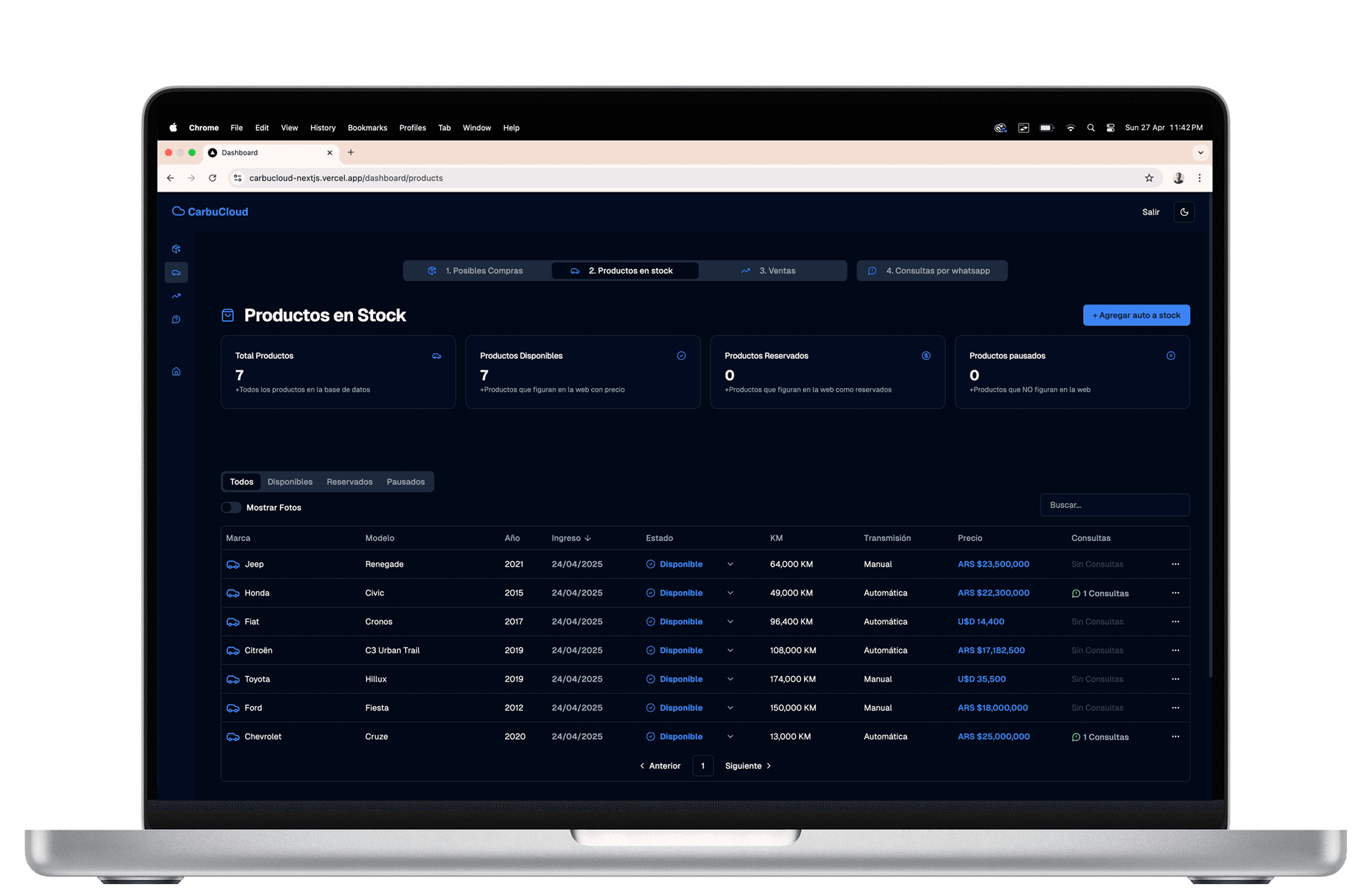Enable the Mostrar Fotos switch
This screenshot has width=1372, height=892.
(231, 507)
